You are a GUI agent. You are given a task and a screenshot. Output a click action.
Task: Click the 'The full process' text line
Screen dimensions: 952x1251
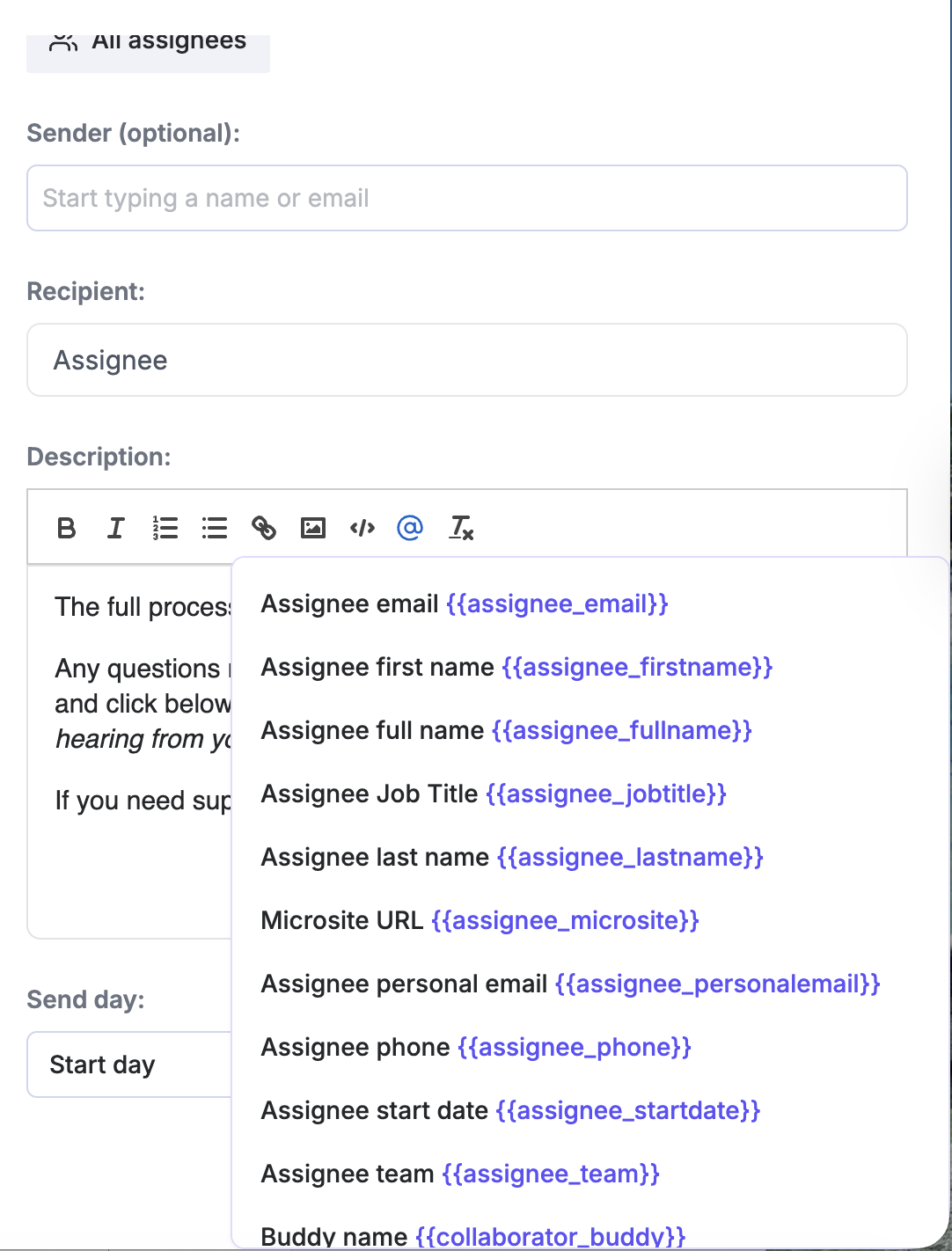tap(143, 607)
